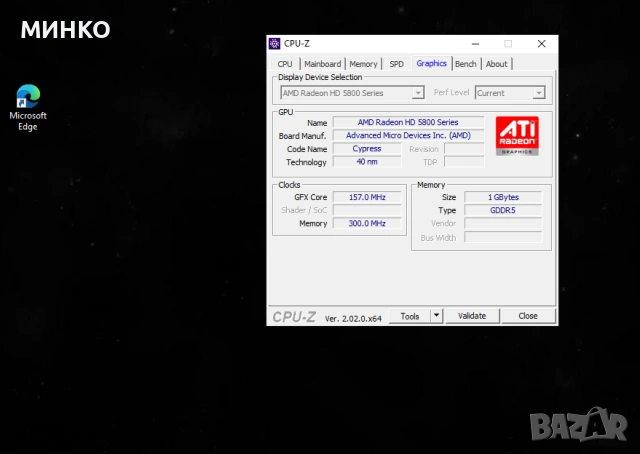
Task: Select the Memory tab
Action: [x=363, y=64]
